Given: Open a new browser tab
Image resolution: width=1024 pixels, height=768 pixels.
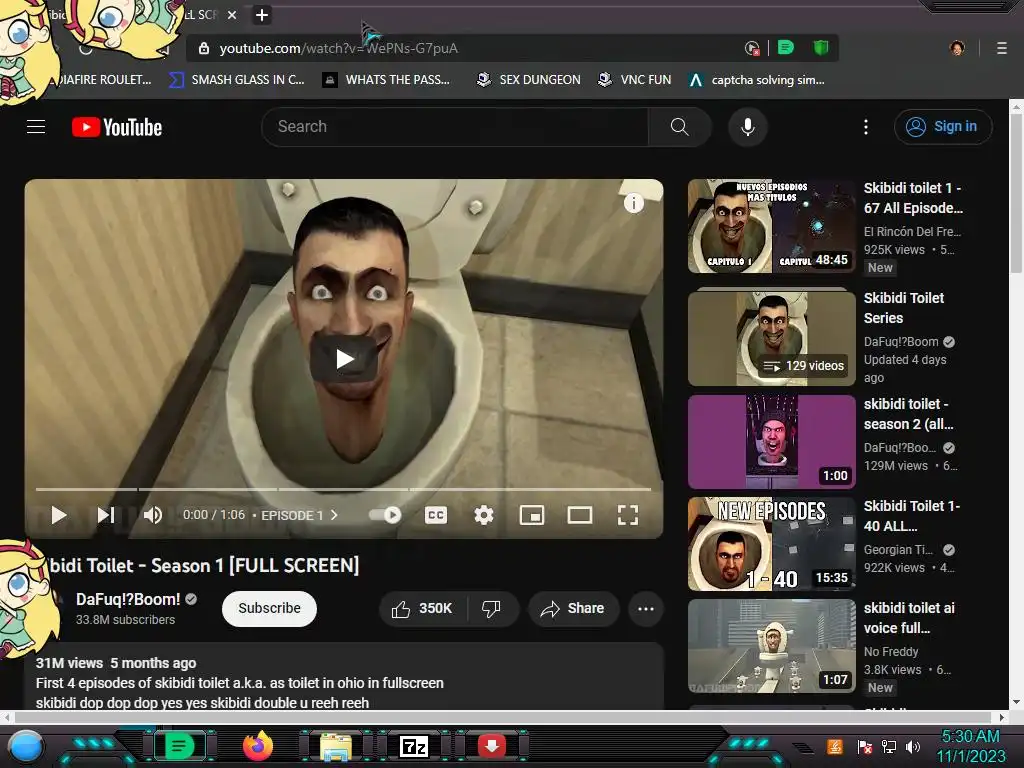Looking at the screenshot, I should [262, 15].
